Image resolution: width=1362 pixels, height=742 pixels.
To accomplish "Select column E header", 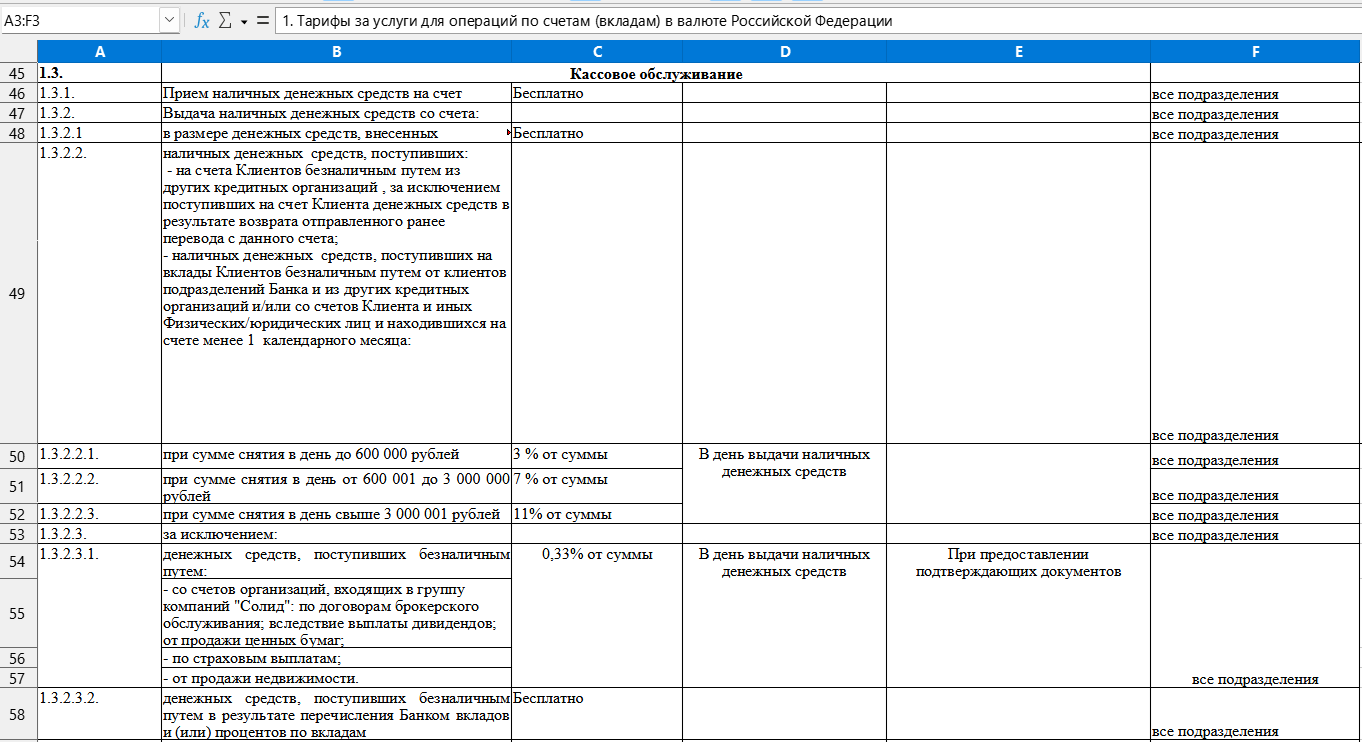I will pos(1018,52).
